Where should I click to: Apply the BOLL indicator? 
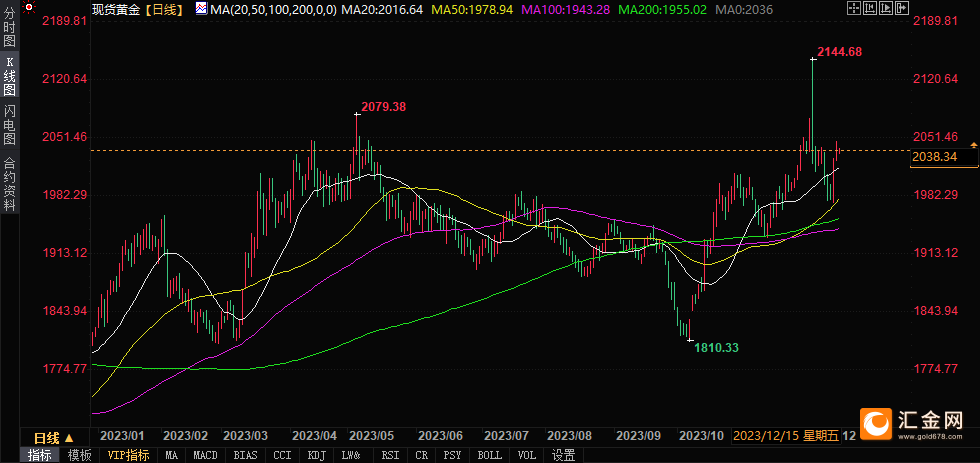click(x=491, y=456)
